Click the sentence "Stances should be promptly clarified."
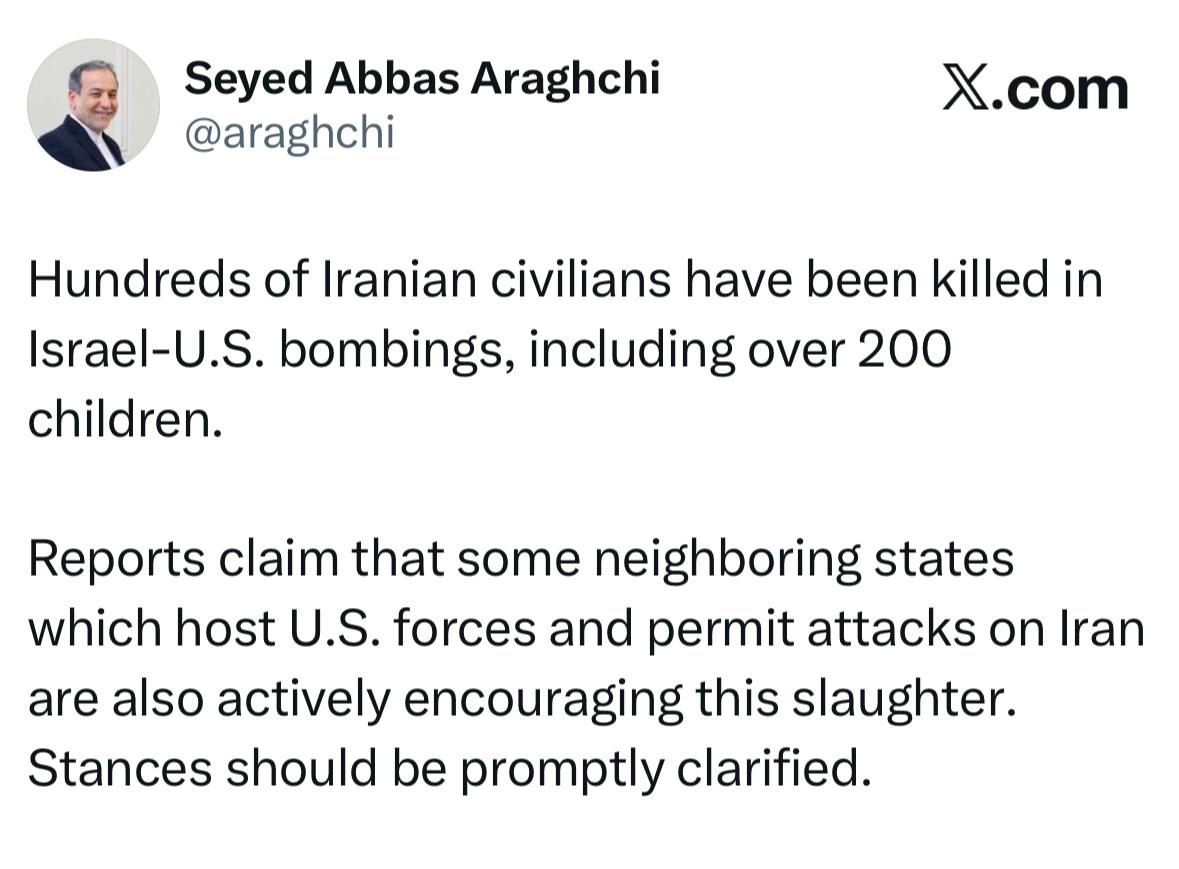 (x=444, y=769)
